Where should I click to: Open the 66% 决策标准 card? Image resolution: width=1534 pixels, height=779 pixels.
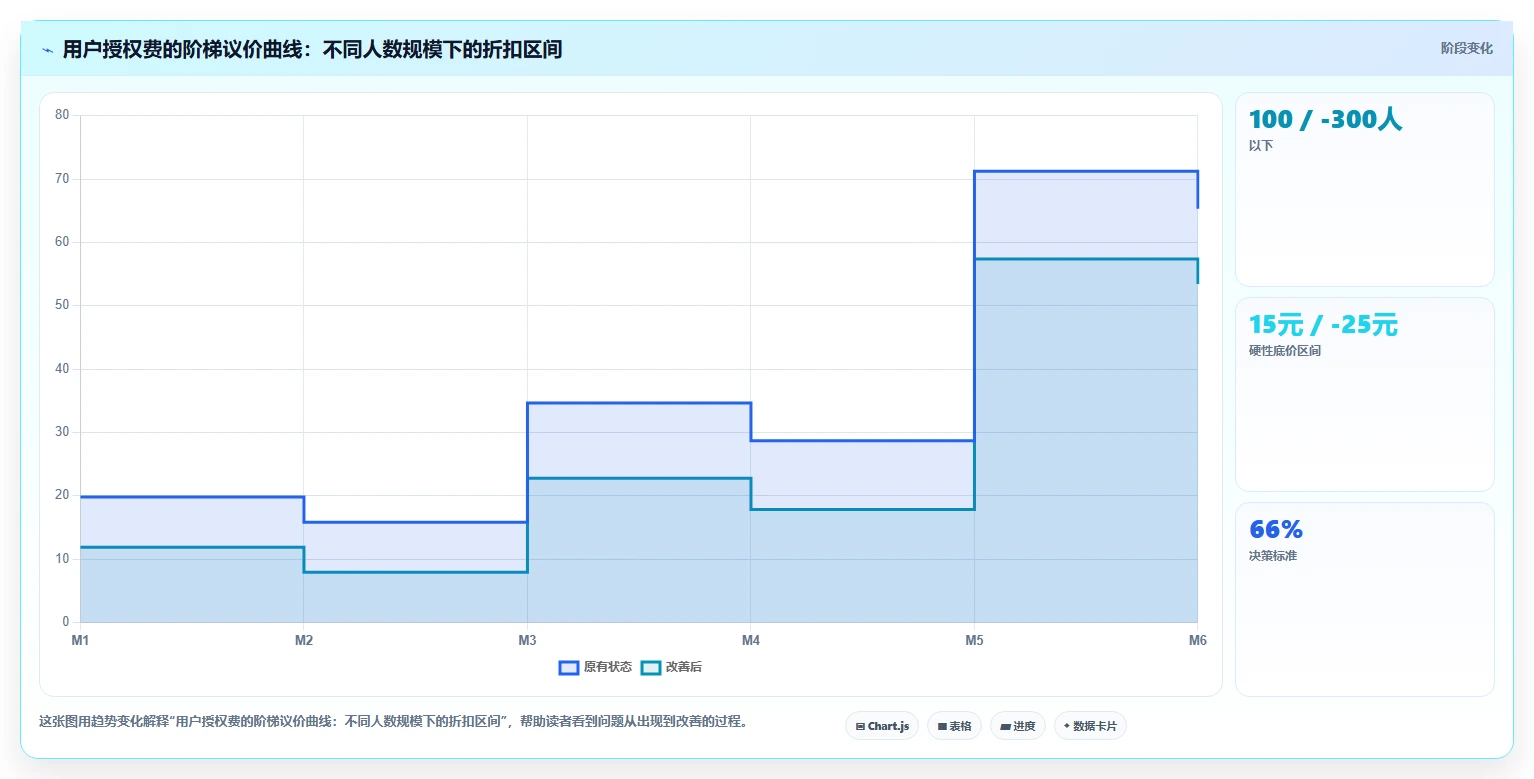[1365, 599]
